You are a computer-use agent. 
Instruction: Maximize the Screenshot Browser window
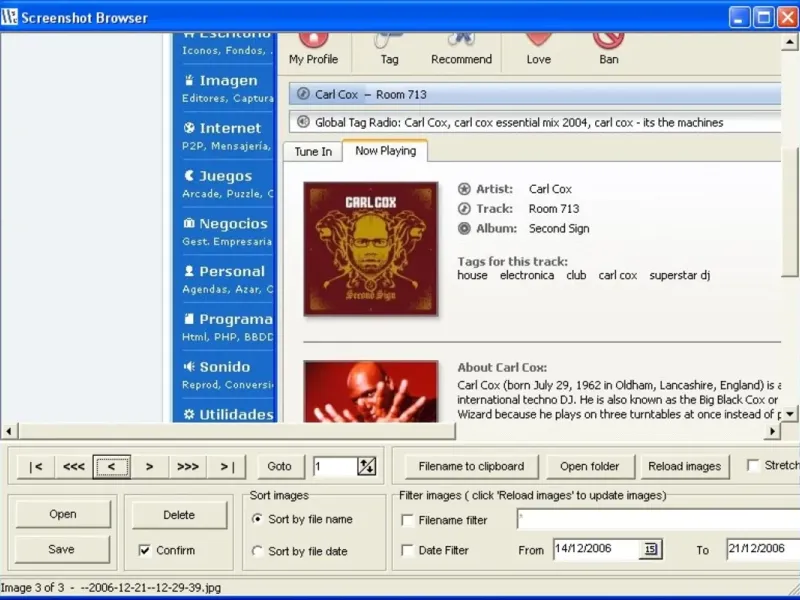click(x=764, y=18)
